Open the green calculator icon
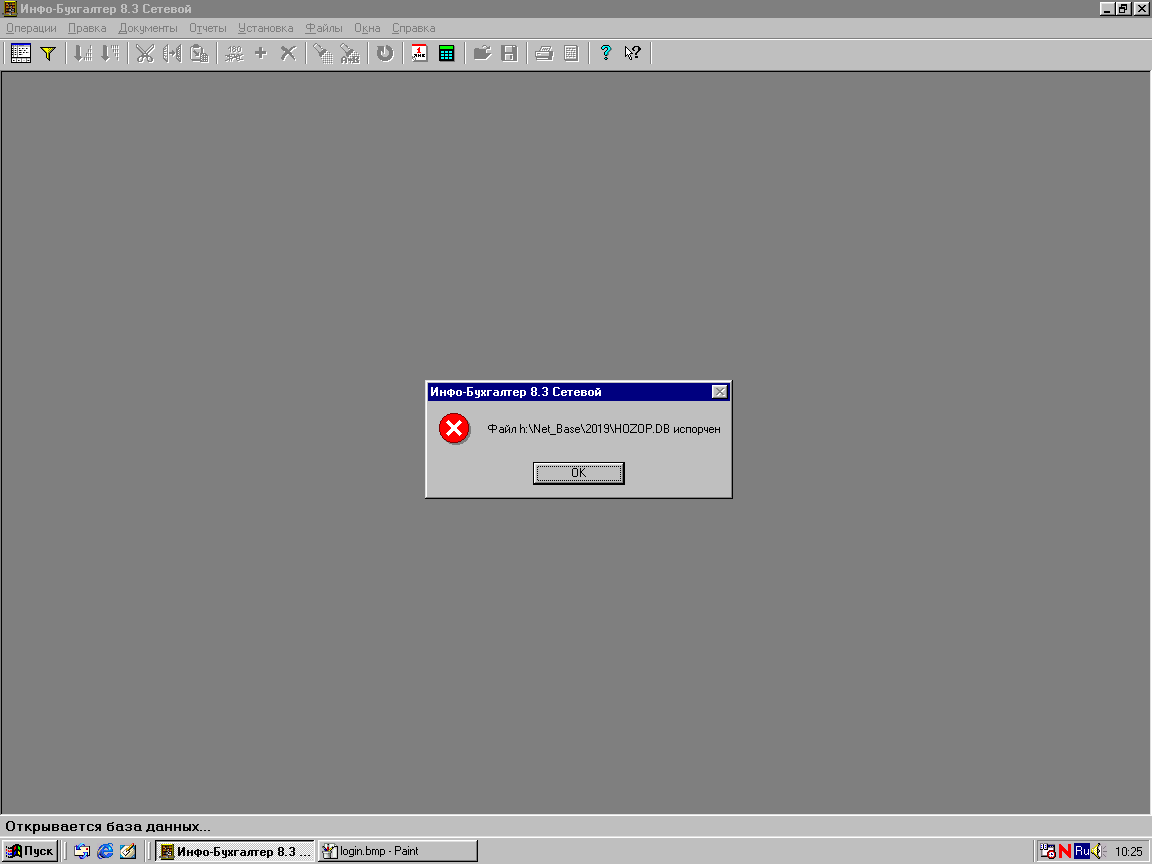1152x864 pixels. point(447,53)
